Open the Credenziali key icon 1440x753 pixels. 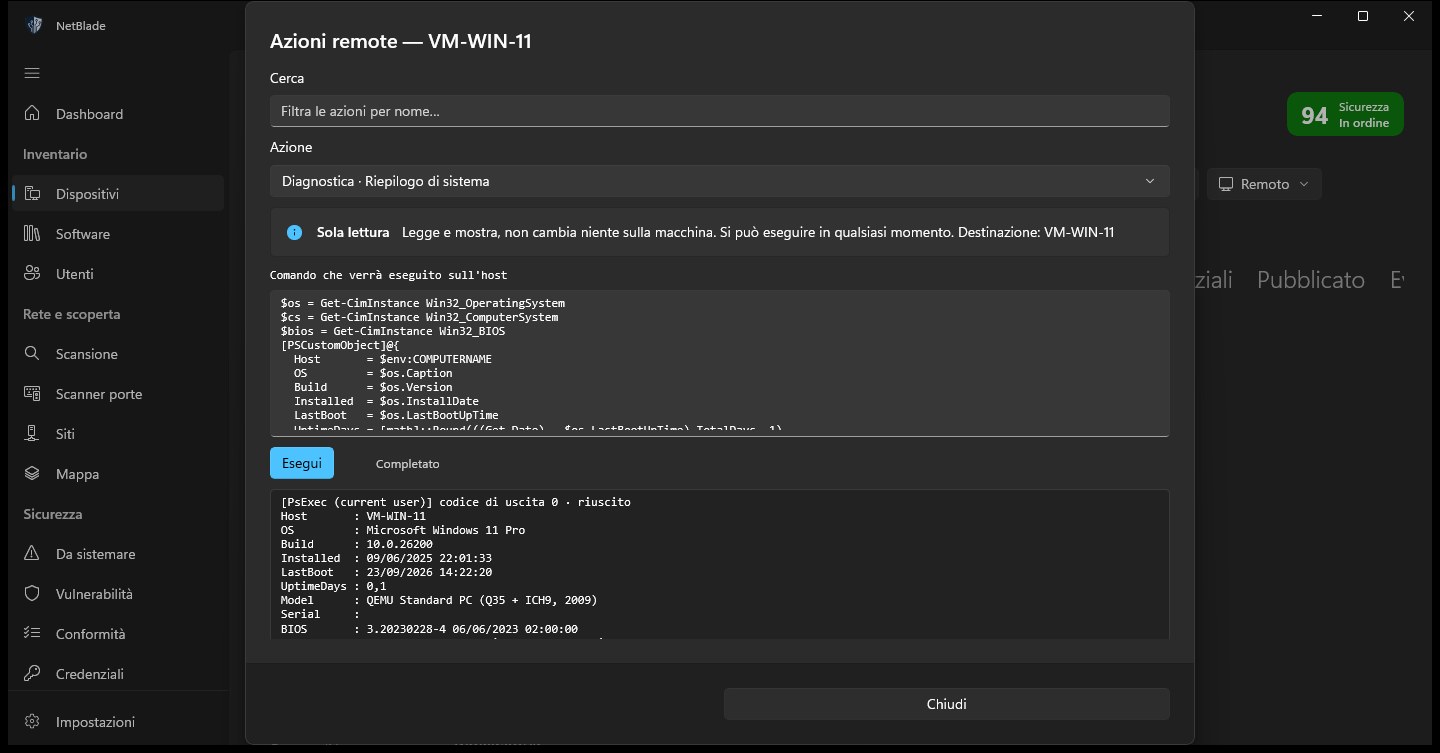tap(32, 673)
